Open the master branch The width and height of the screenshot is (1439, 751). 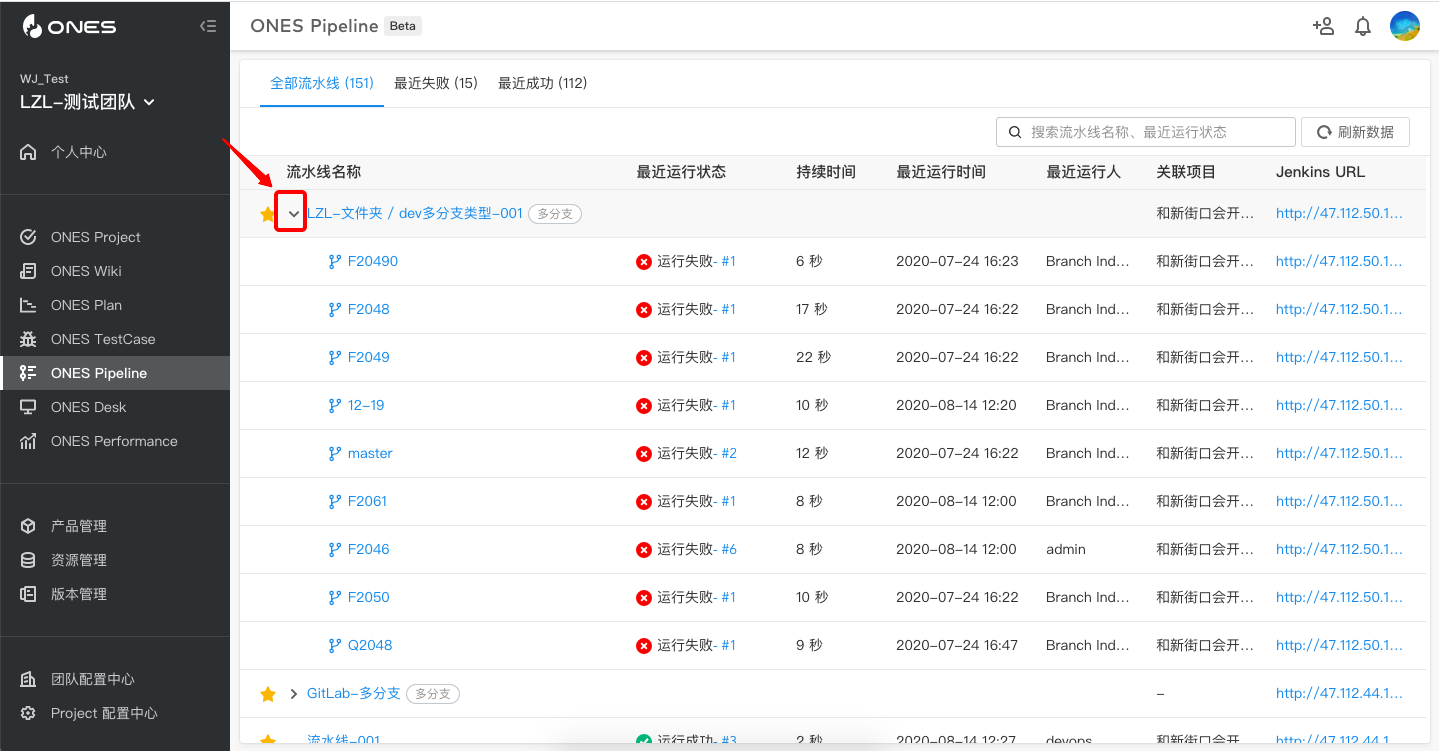pos(370,453)
